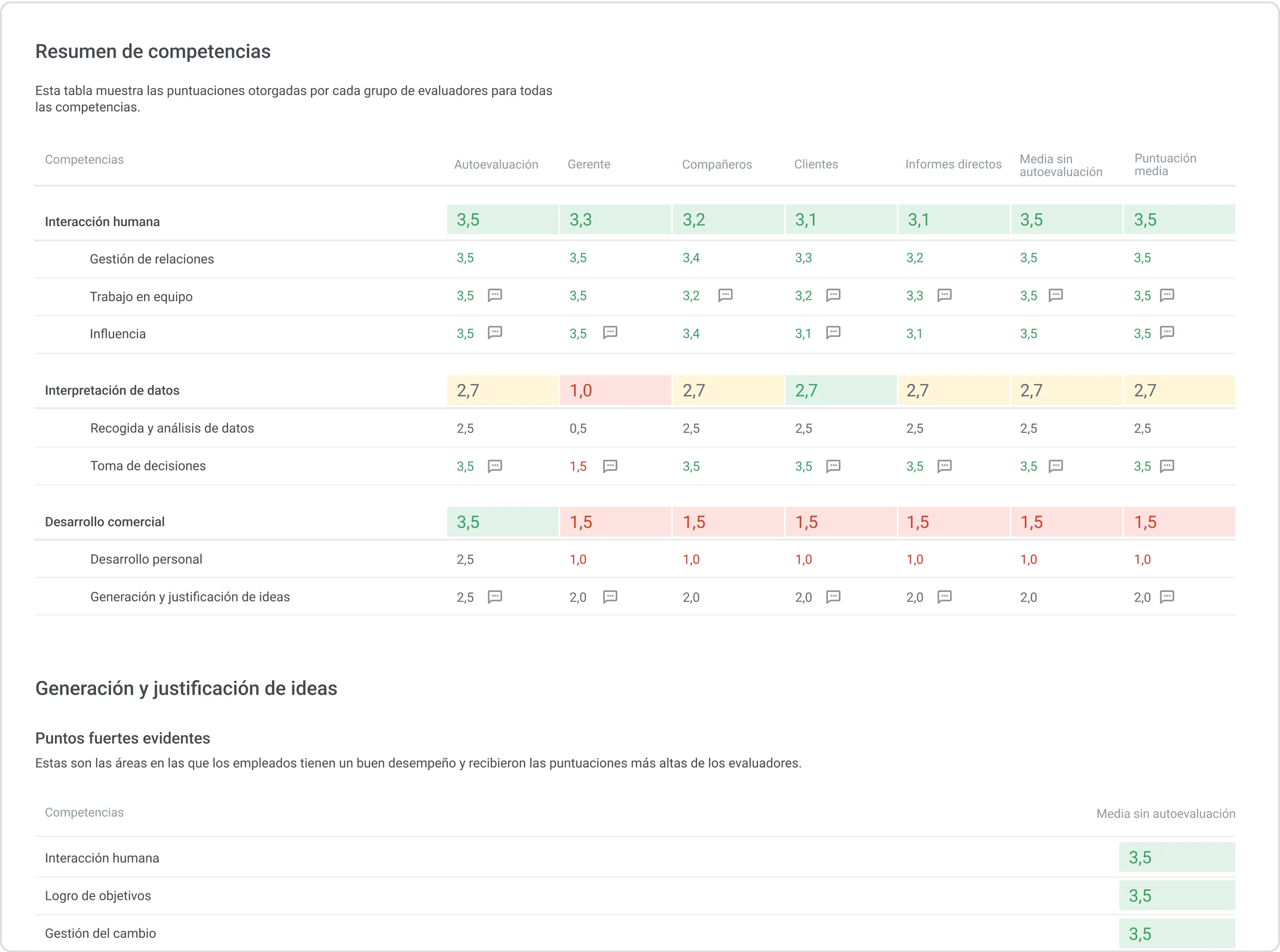Open comment on Generación y justificación de ideas Autoevaluación
This screenshot has height=952, width=1280.
pos(495,597)
